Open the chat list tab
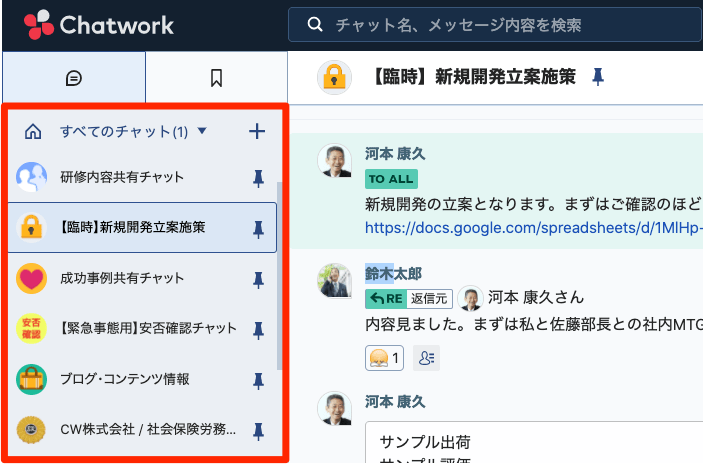 coord(73,77)
